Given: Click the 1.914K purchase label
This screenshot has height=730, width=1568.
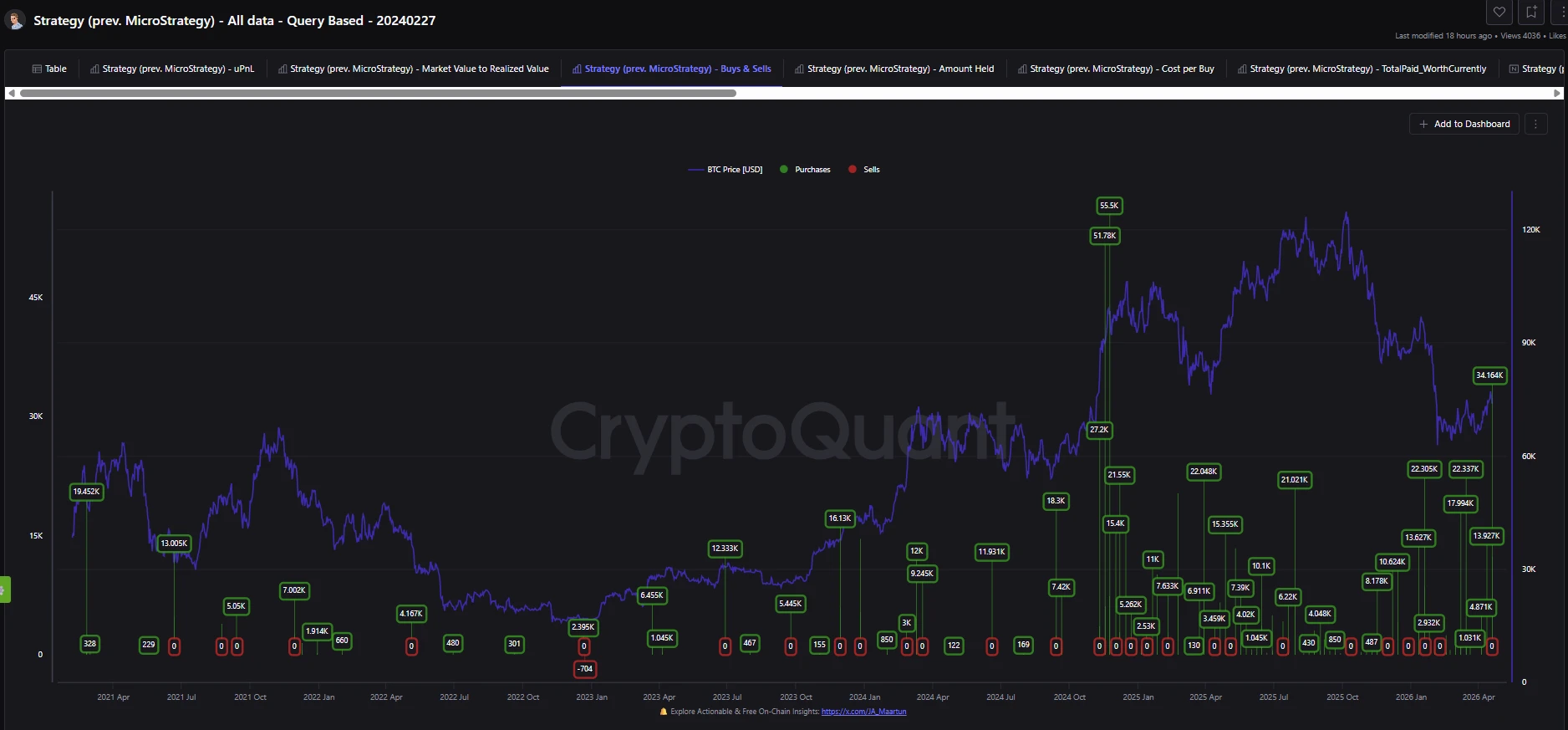Looking at the screenshot, I should [317, 631].
